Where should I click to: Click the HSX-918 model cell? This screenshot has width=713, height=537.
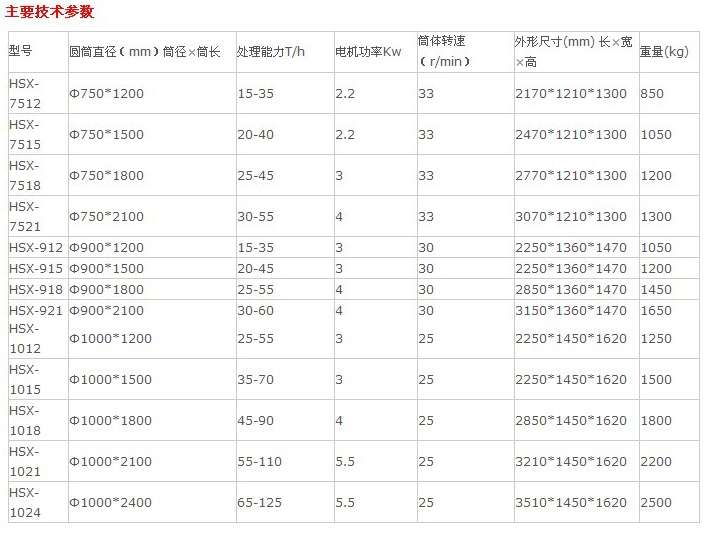click(36, 289)
